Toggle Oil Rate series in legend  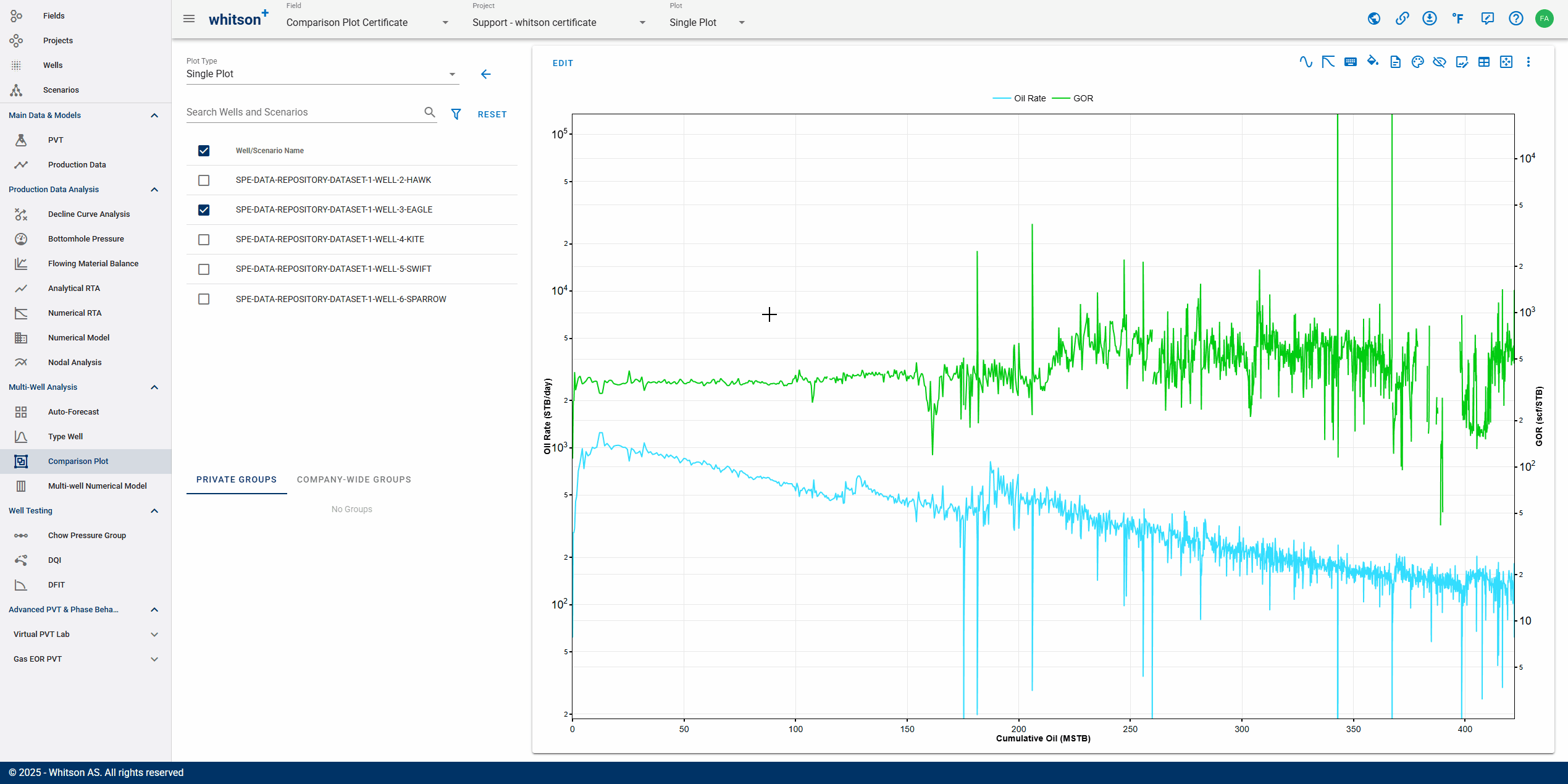pyautogui.click(x=1019, y=98)
